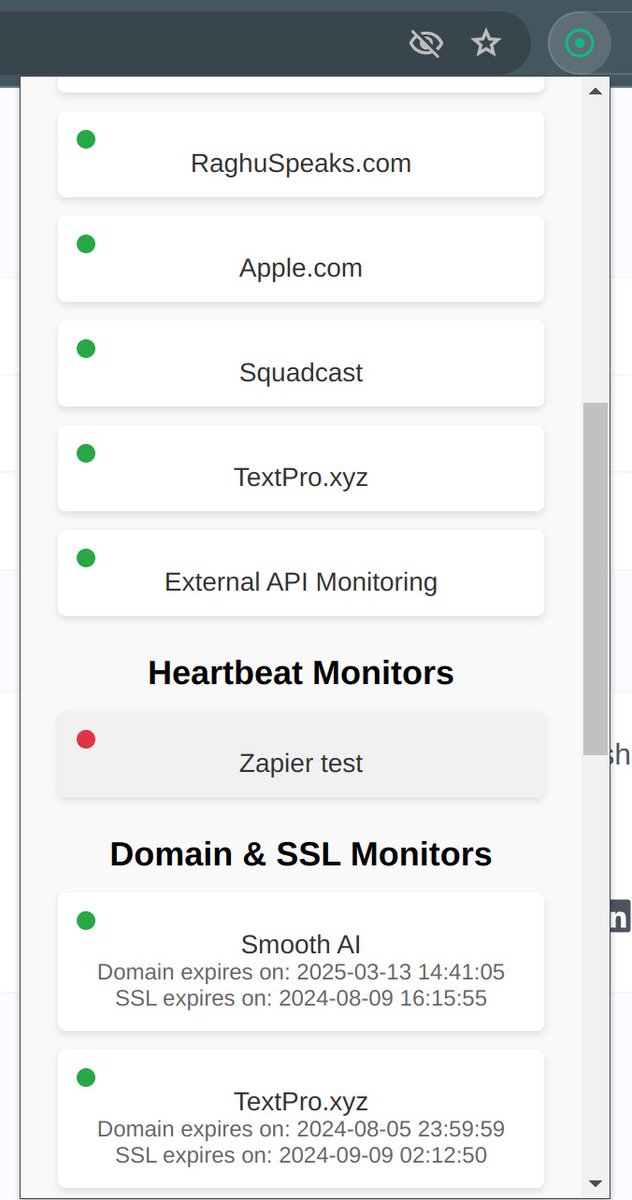Click the green monitoring extension icon

[580, 43]
